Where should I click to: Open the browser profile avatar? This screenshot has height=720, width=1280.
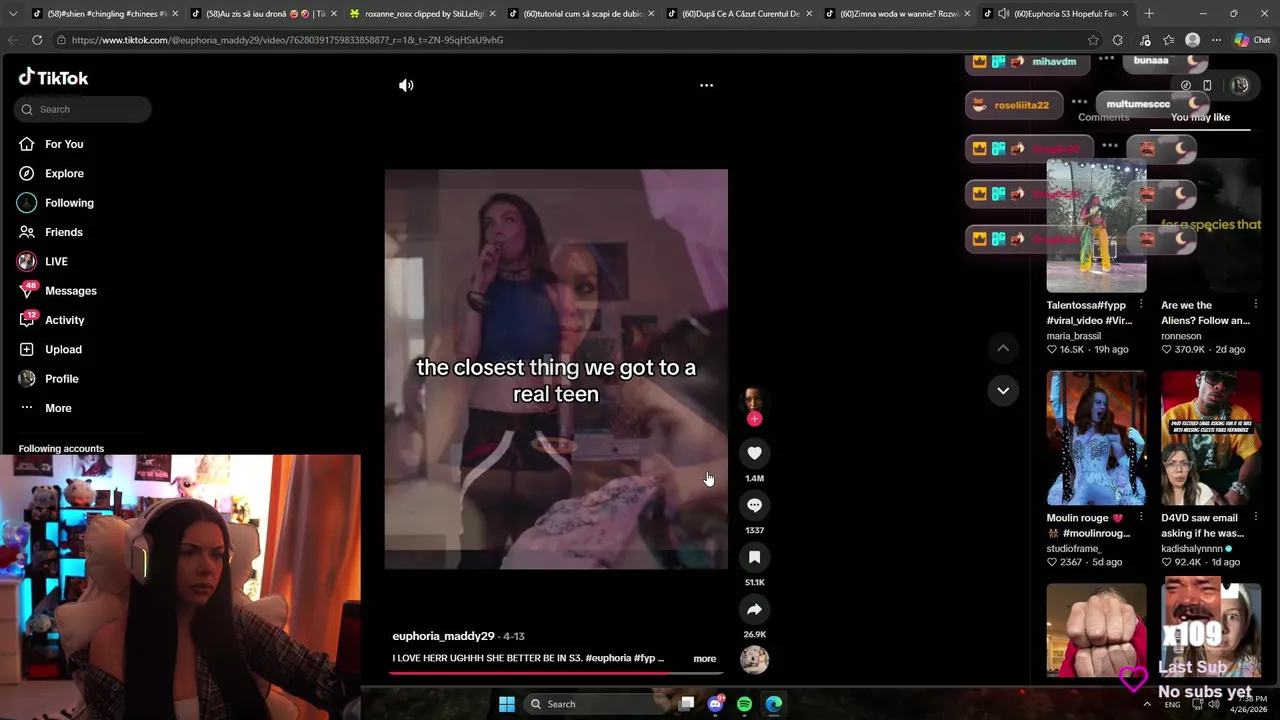click(1192, 40)
